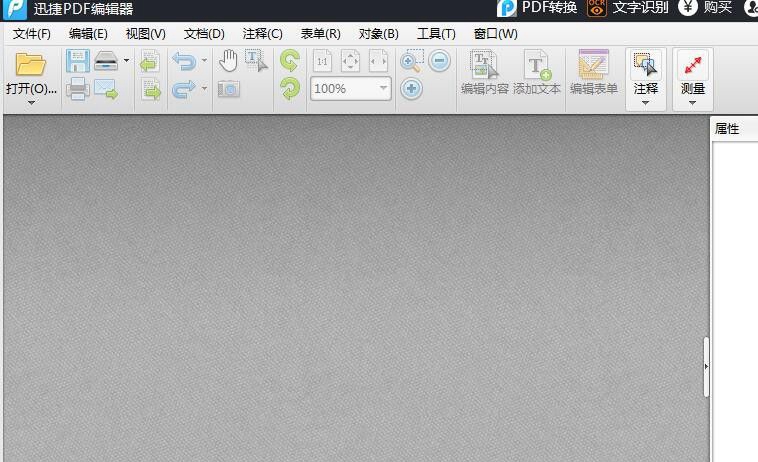Expand the Annotation (注释) dropdown arrow
This screenshot has width=758, height=462.
[x=645, y=103]
